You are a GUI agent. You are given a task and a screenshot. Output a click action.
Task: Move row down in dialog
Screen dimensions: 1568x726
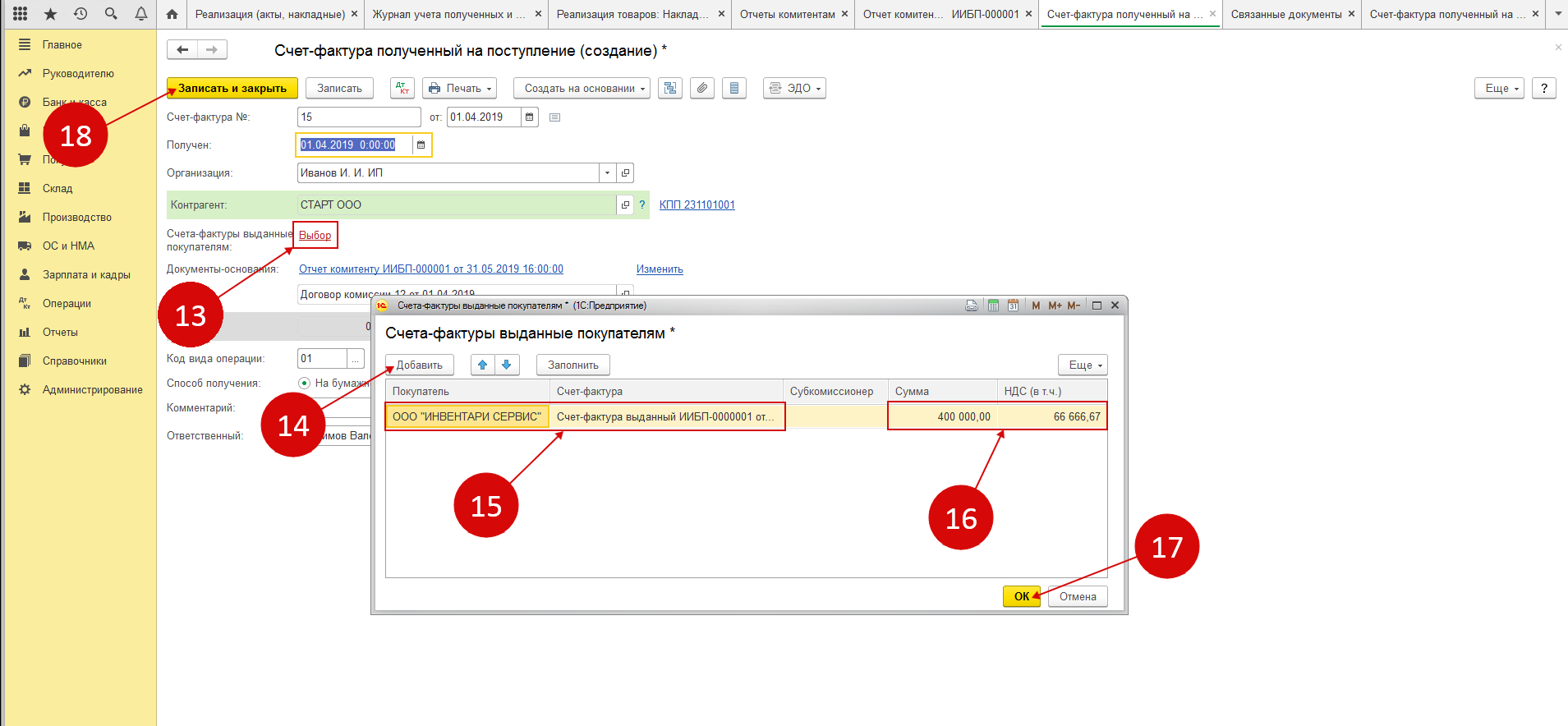pyautogui.click(x=507, y=365)
